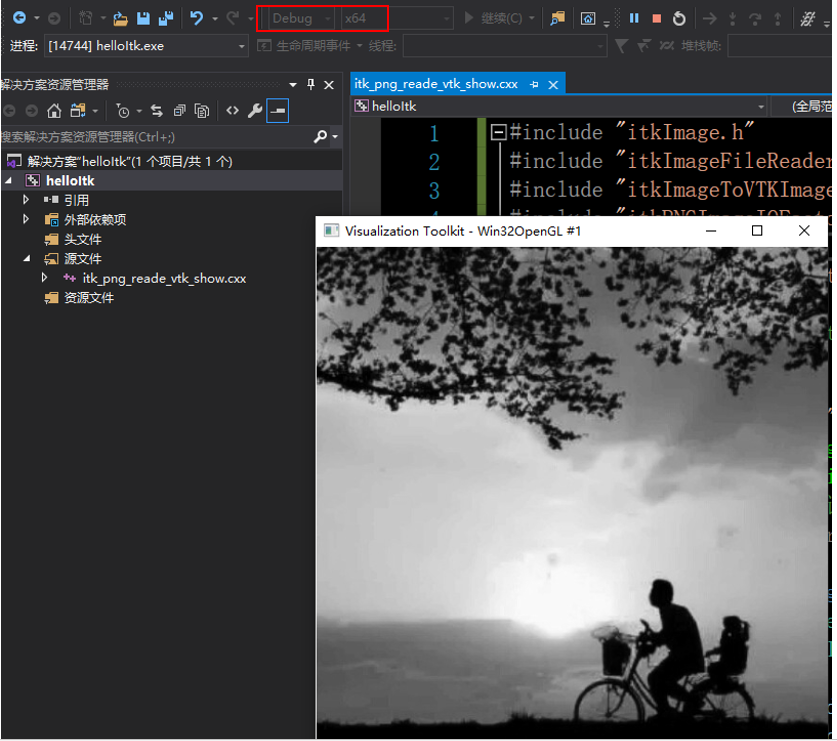Click the Save All icon
Screen dimensions: 837x741
pos(166,18)
